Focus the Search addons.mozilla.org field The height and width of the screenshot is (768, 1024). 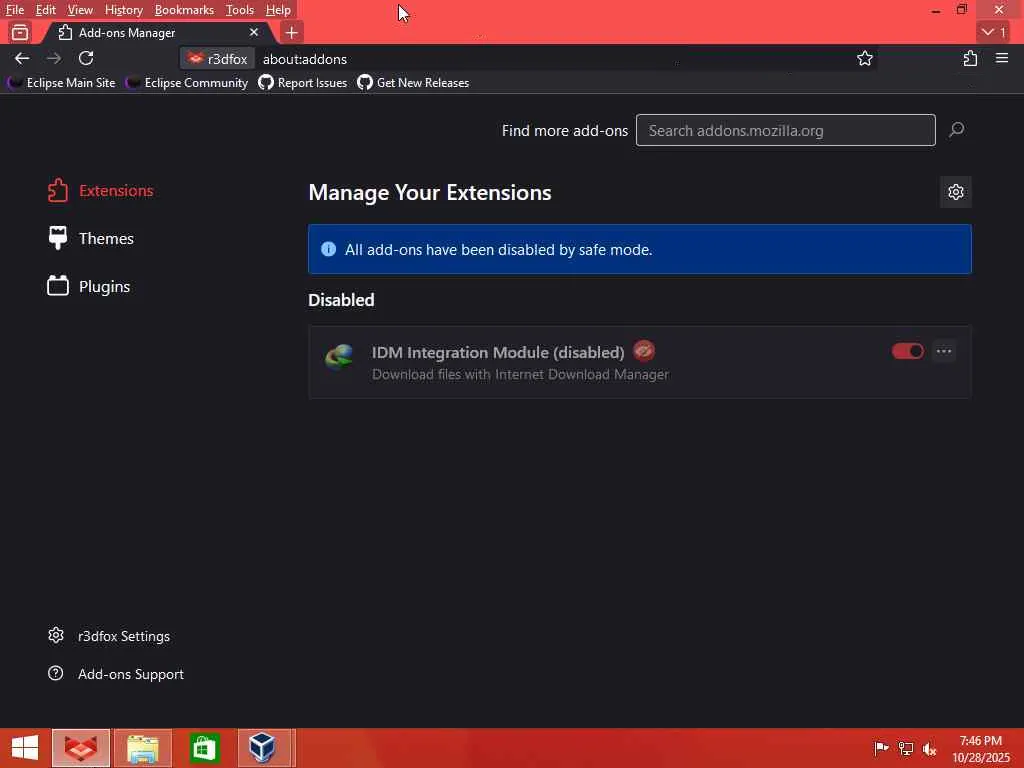786,130
